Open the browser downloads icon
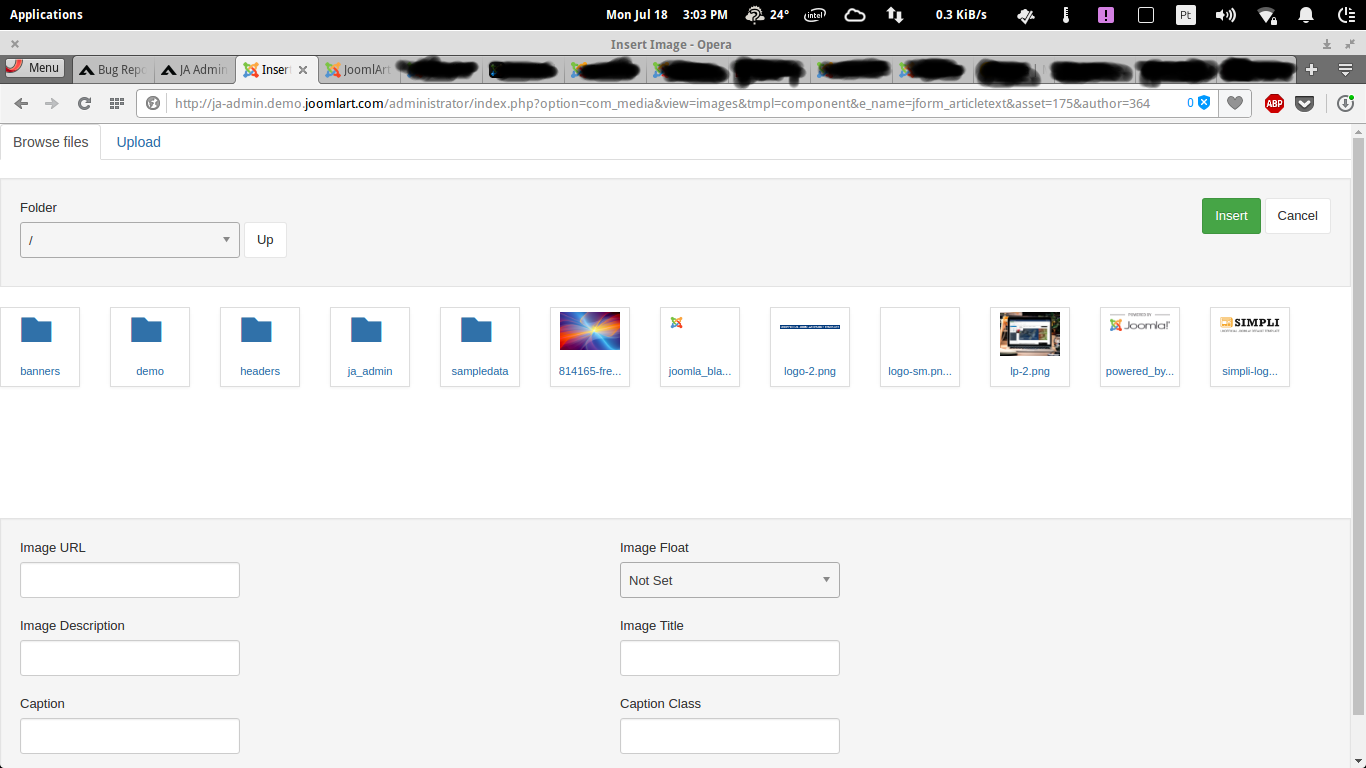The image size is (1366, 768). (x=1346, y=103)
